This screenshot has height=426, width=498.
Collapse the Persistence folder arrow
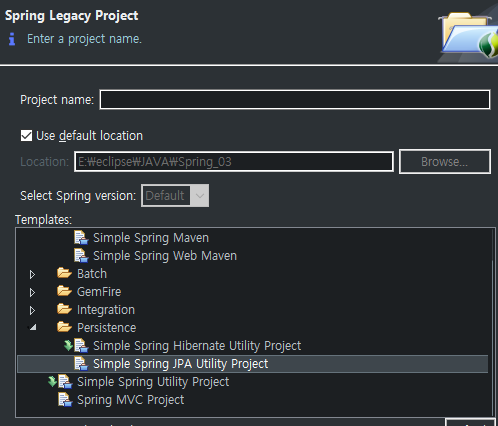(33, 328)
